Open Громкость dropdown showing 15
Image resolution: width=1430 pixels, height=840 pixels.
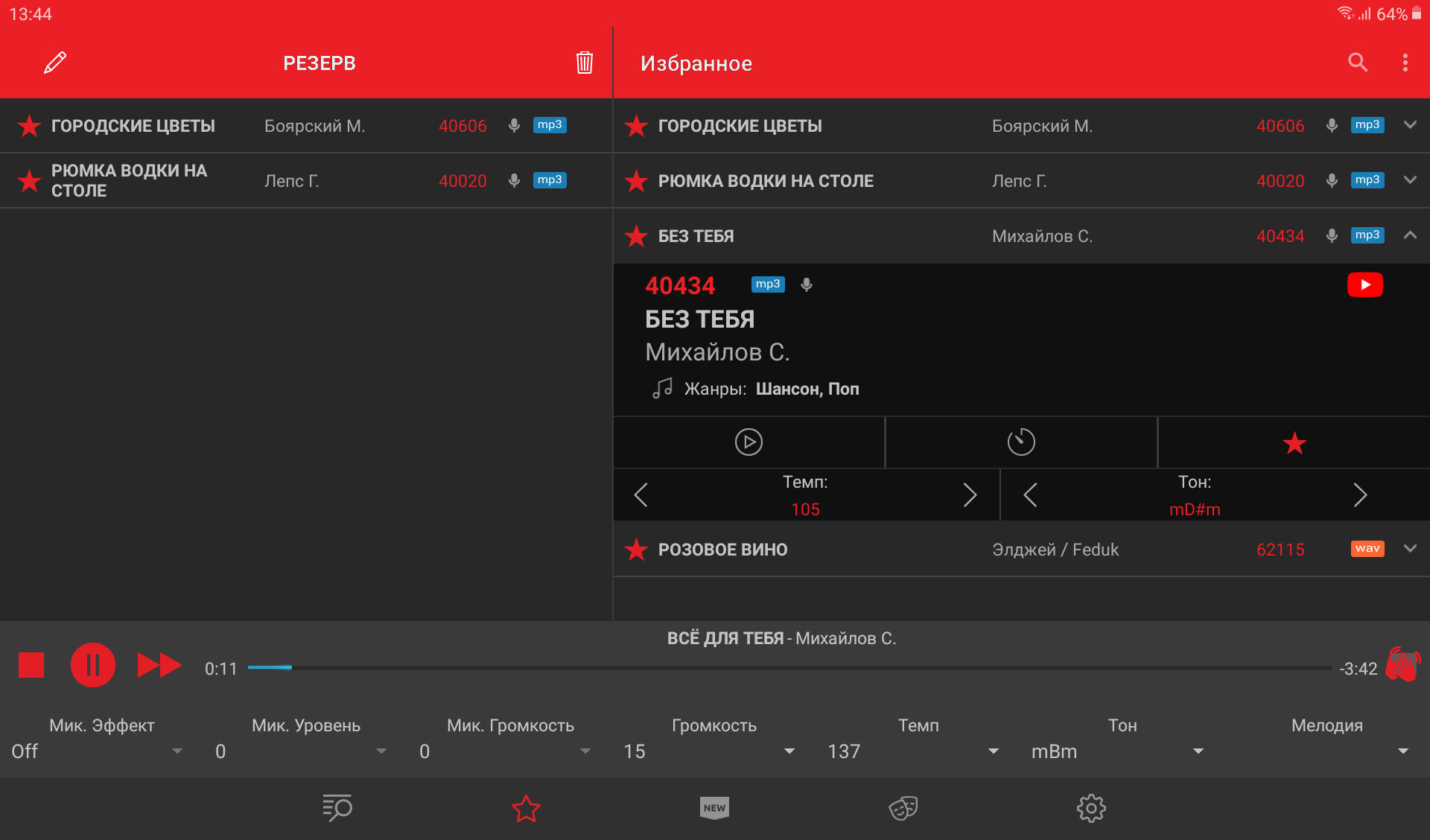pyautogui.click(x=709, y=751)
